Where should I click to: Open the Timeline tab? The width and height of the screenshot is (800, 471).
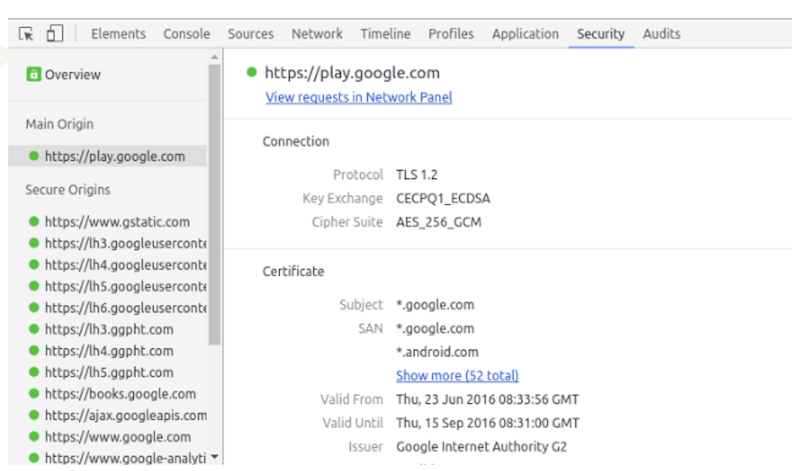[x=385, y=34]
